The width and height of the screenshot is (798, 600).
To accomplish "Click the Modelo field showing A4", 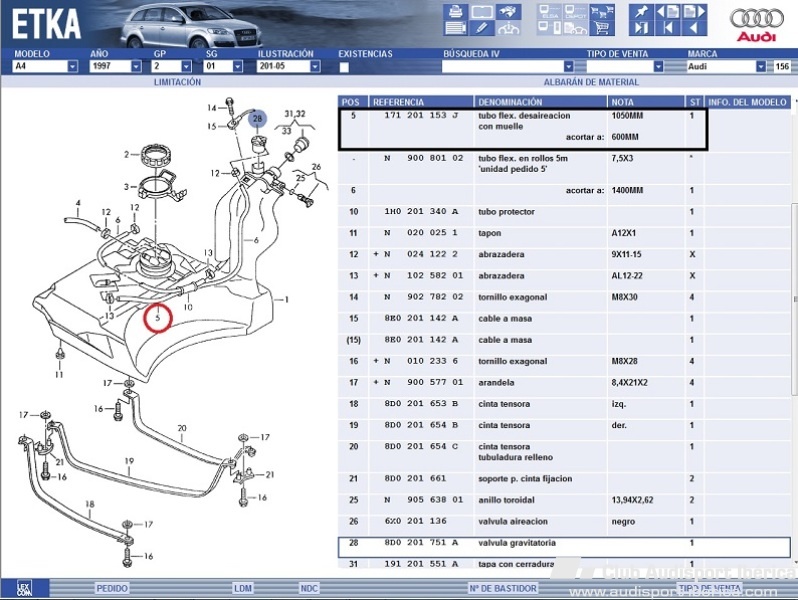I will pyautogui.click(x=40, y=66).
